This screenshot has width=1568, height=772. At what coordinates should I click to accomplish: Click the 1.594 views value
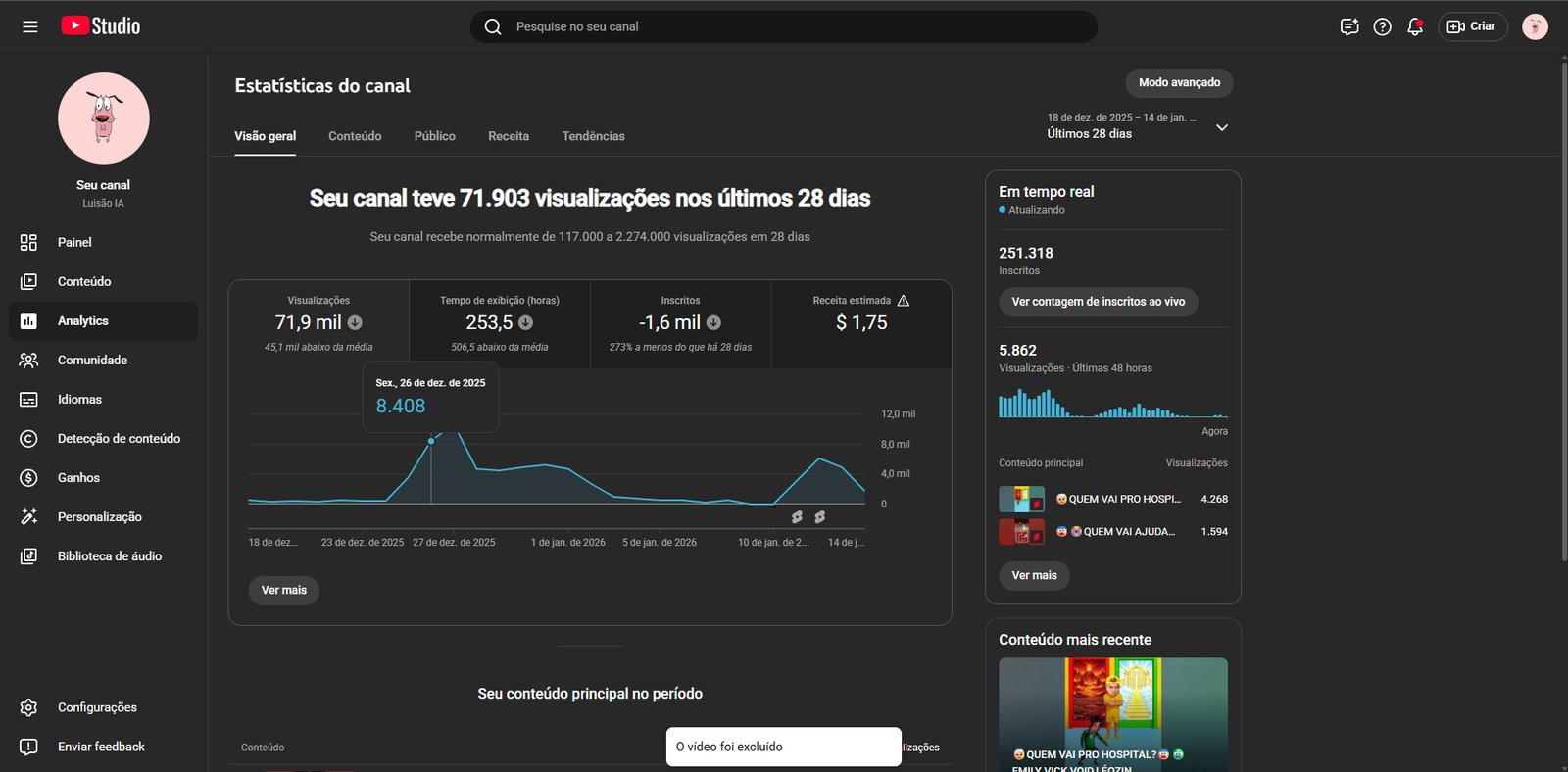tap(1214, 531)
